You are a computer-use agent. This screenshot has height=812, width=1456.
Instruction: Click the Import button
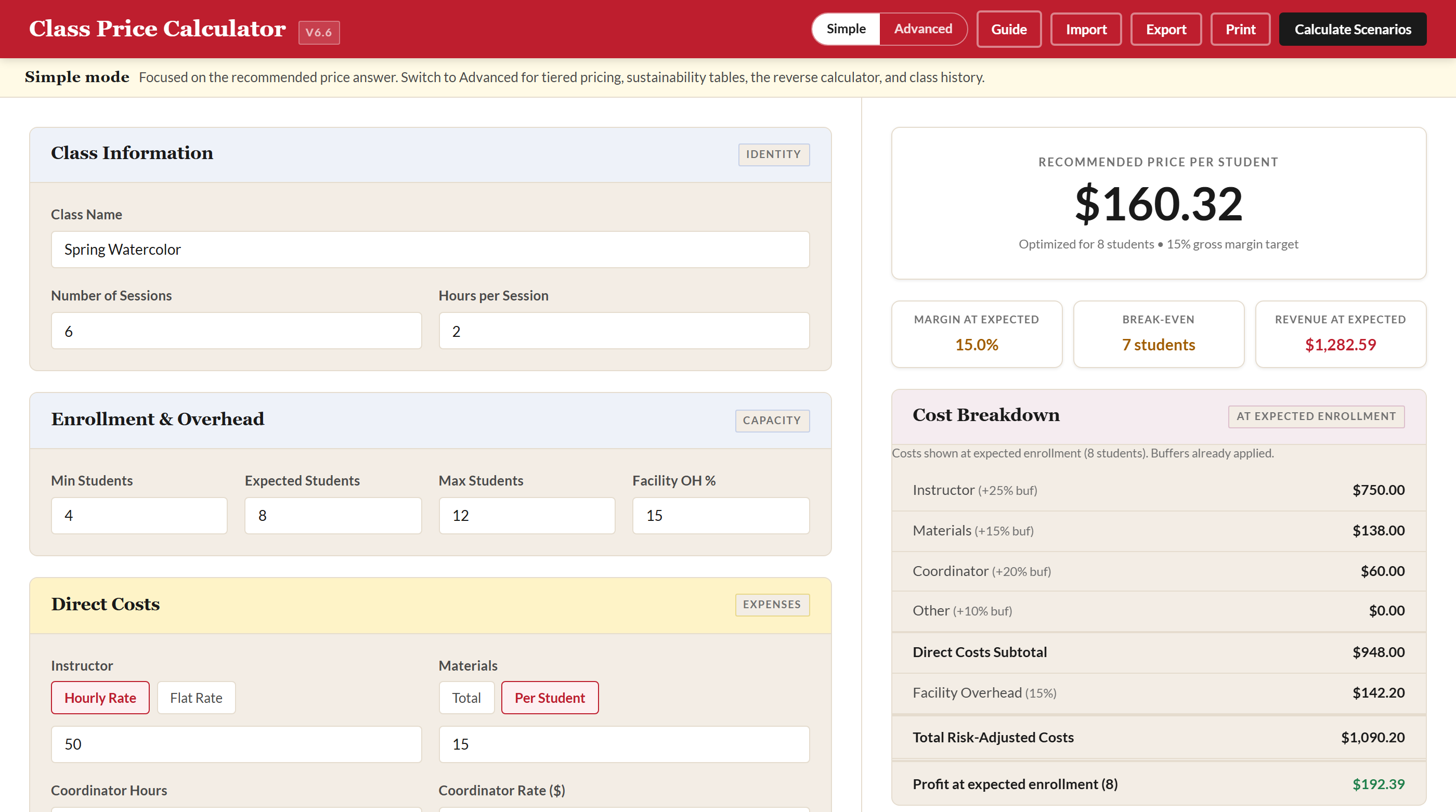pos(1086,30)
